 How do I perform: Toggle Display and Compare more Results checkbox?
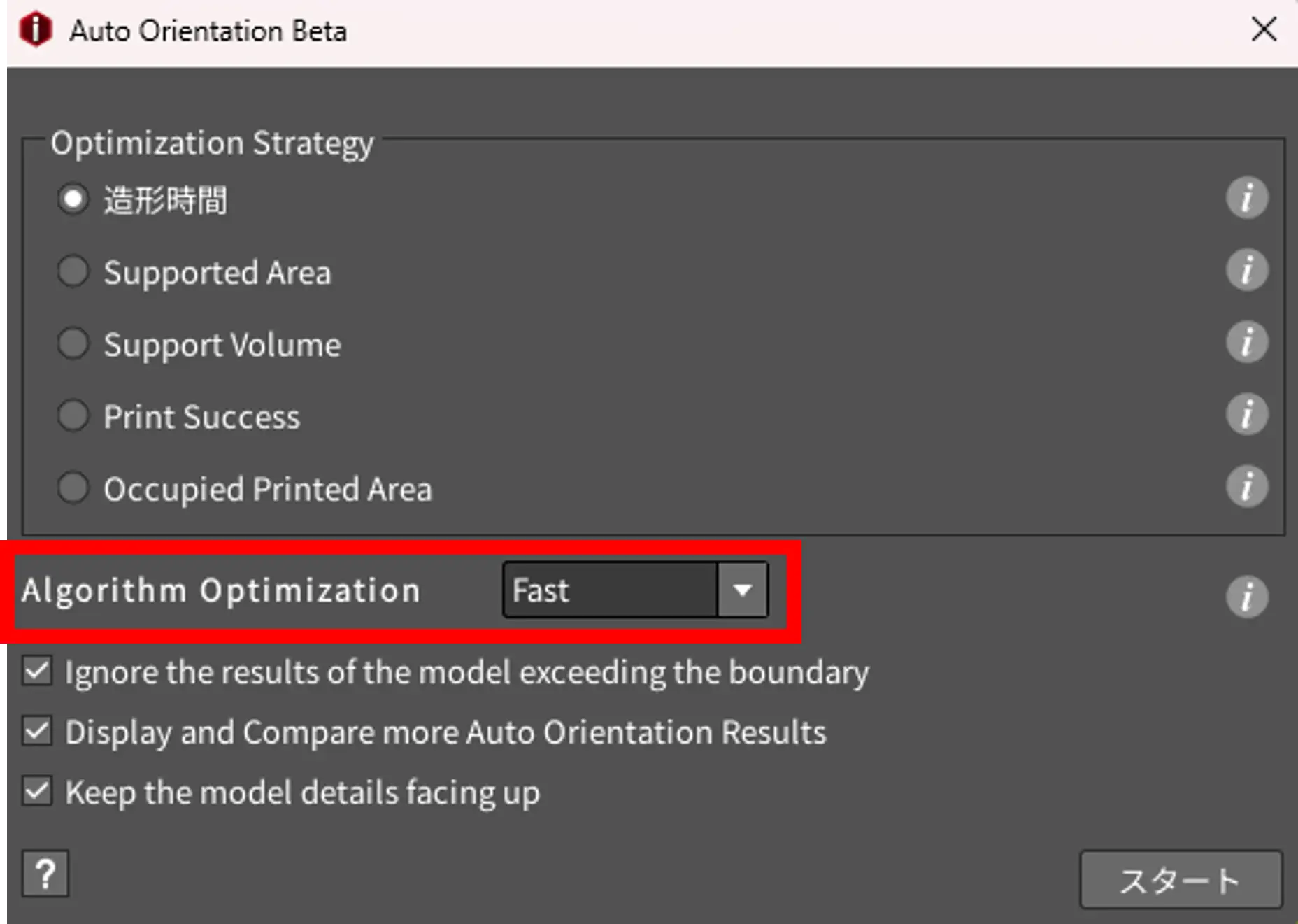tap(37, 732)
